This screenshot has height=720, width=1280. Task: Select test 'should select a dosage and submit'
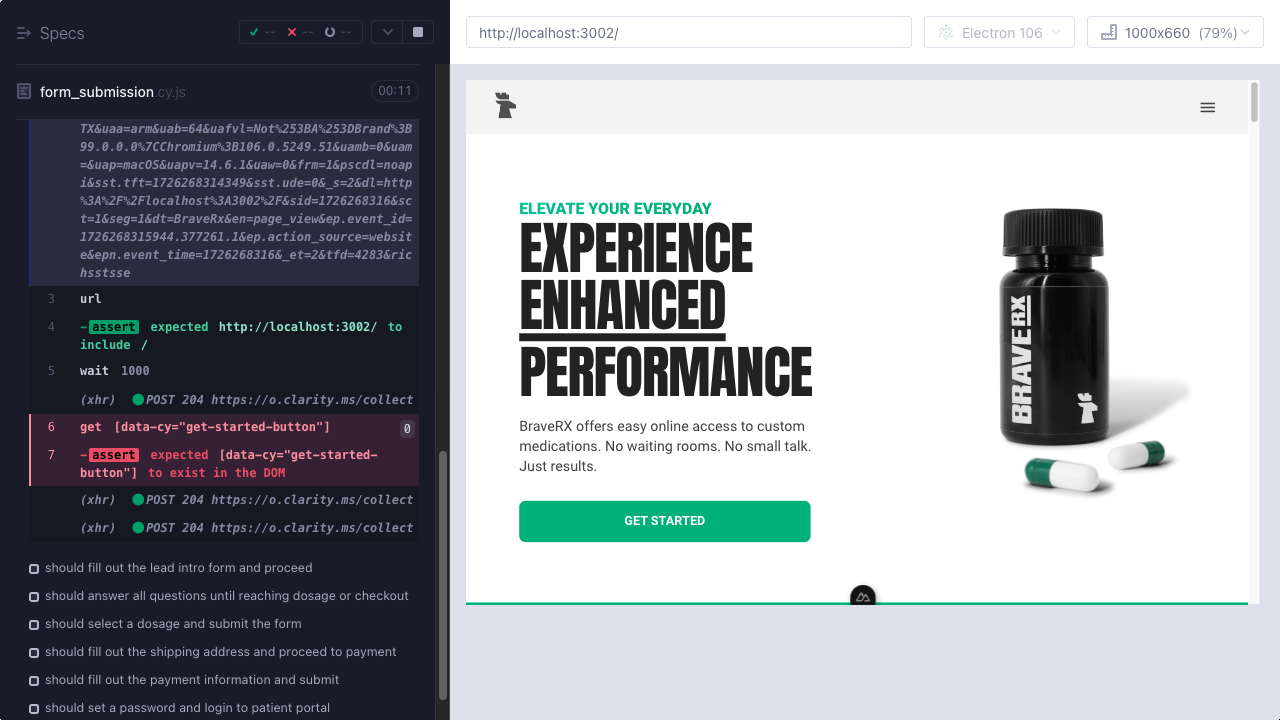(172, 624)
